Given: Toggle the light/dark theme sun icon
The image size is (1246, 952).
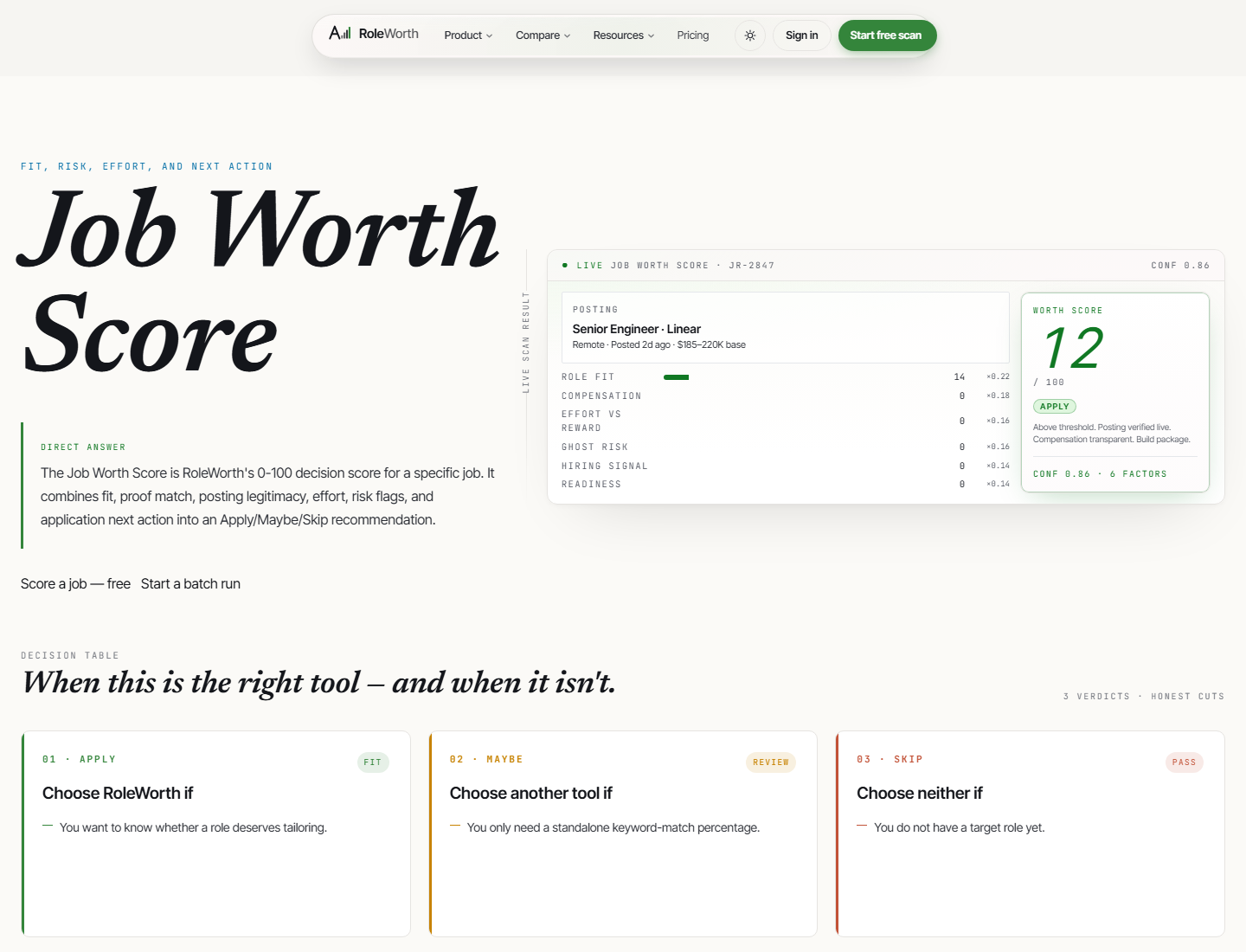Looking at the screenshot, I should (750, 35).
